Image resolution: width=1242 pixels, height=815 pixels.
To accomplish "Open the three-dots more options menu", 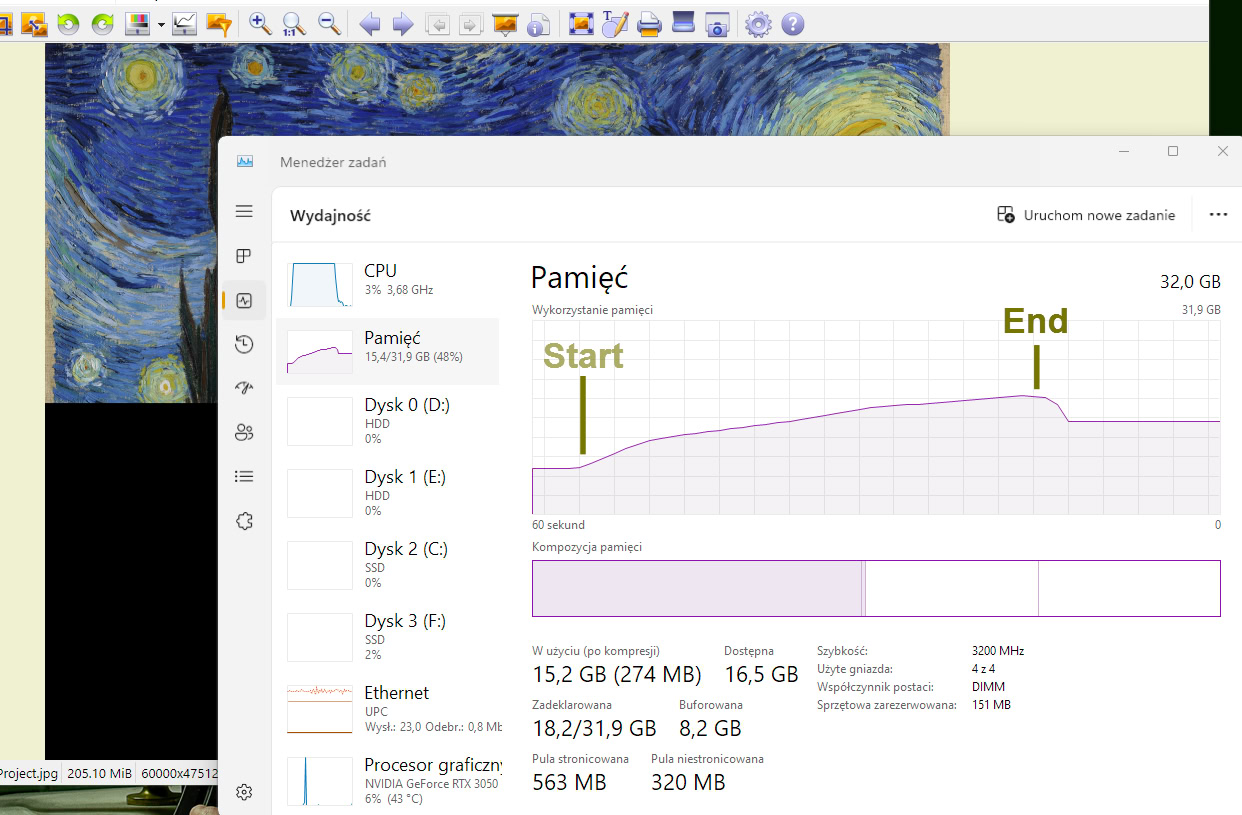I will click(1217, 215).
